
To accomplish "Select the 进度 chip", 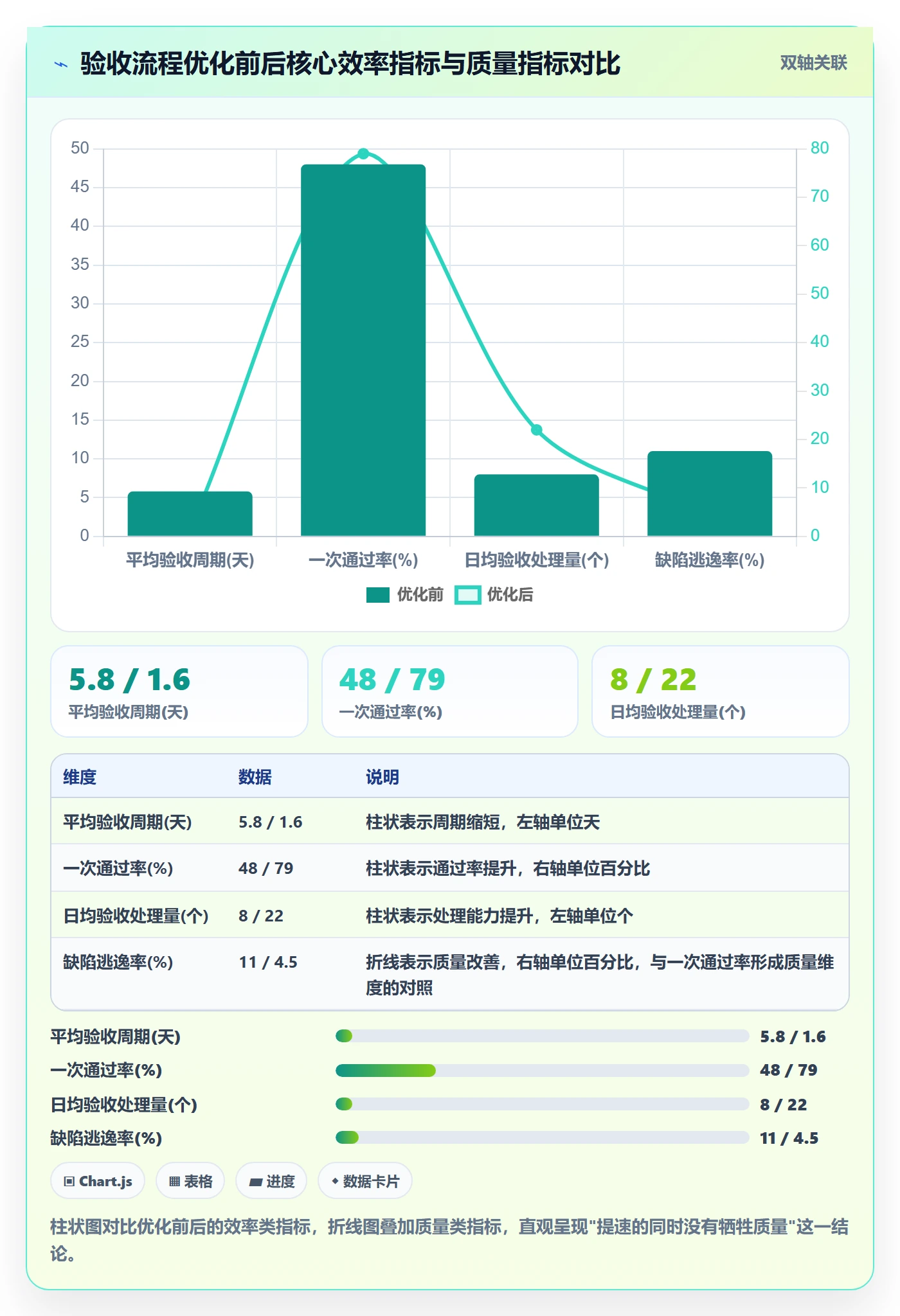I will tap(271, 1181).
